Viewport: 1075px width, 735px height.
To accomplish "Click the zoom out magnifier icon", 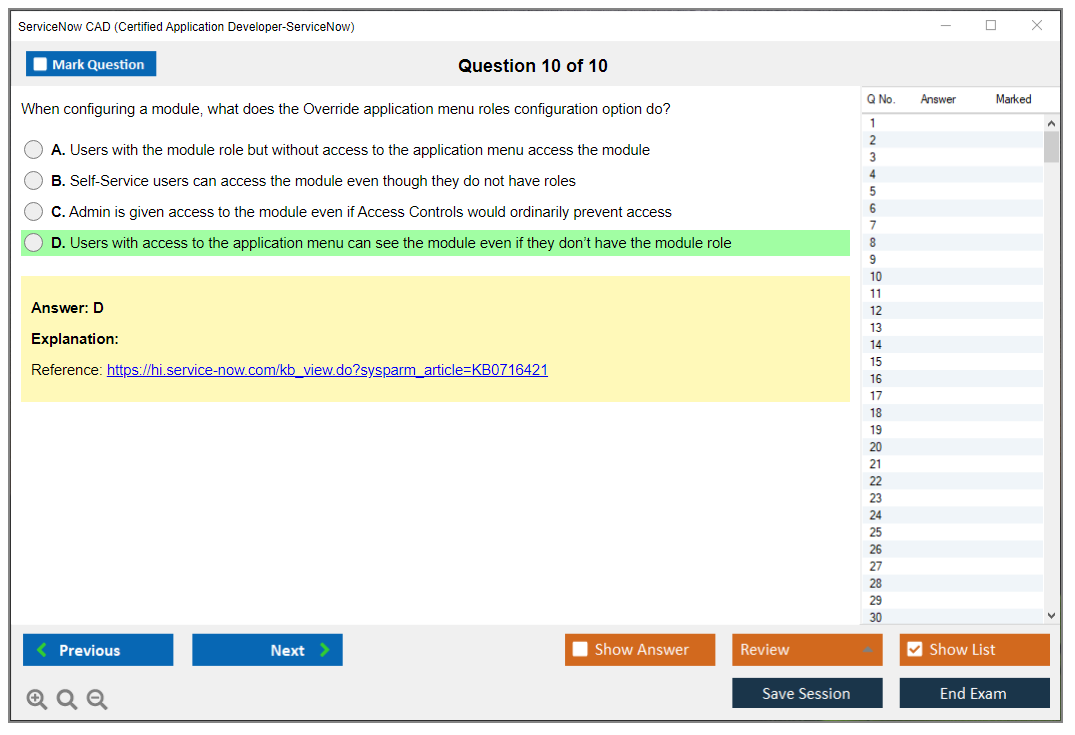I will coord(97,700).
